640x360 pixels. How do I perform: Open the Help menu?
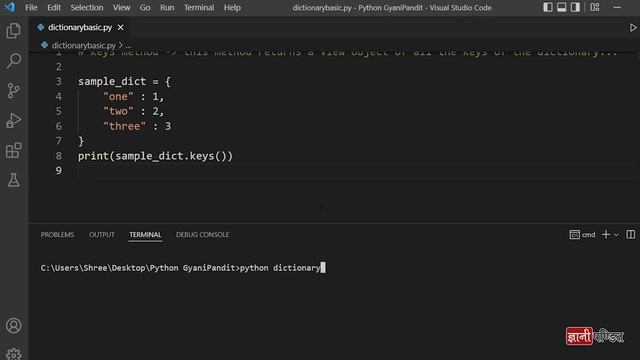point(232,7)
